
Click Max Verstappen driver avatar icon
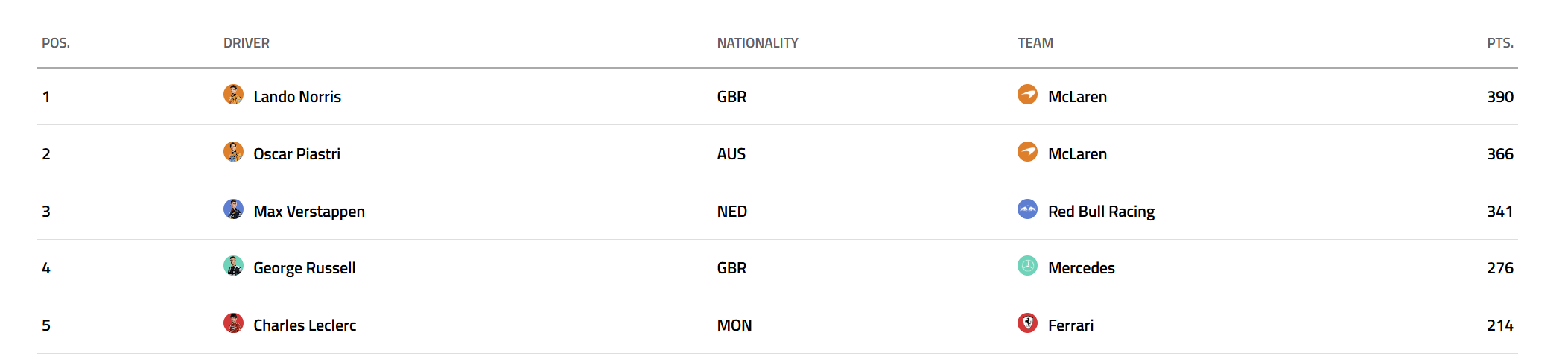[233, 209]
